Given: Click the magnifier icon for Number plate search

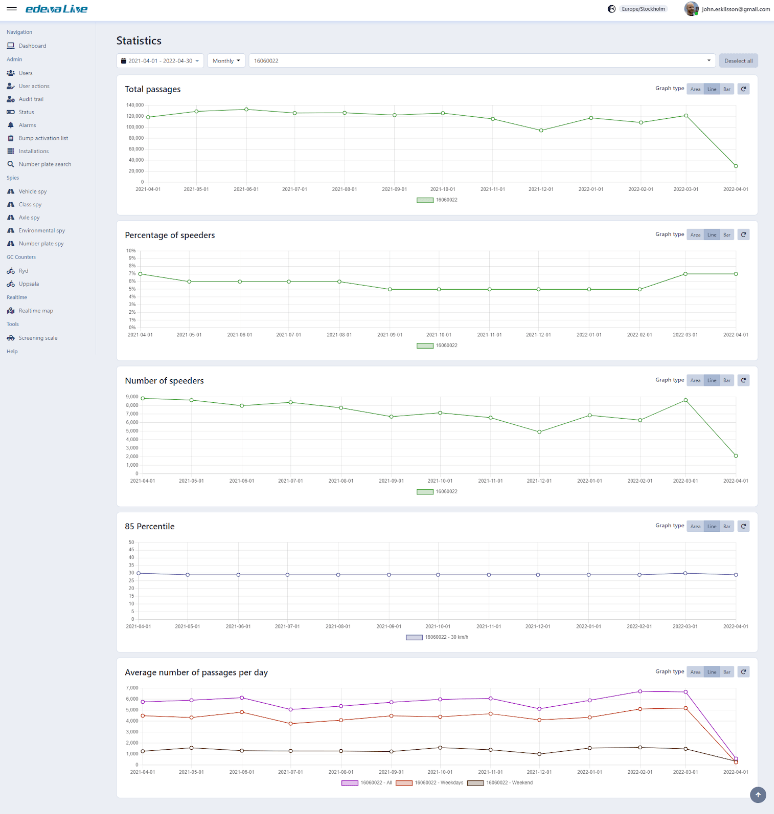Looking at the screenshot, I should (x=10, y=164).
